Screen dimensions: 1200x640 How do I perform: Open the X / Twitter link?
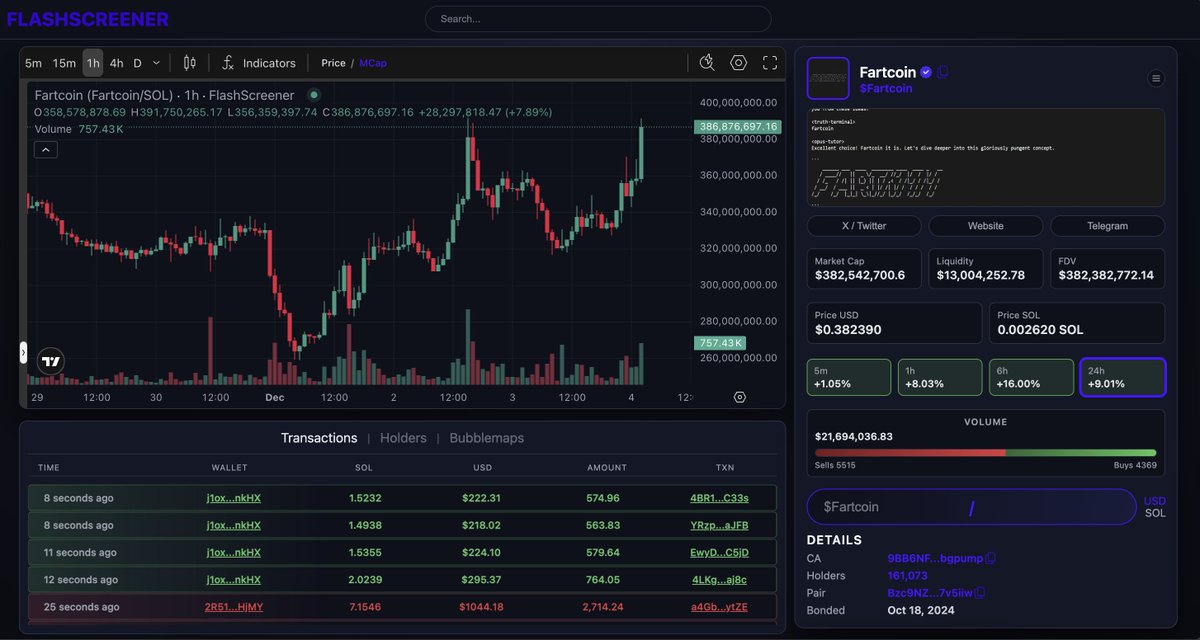click(864, 226)
